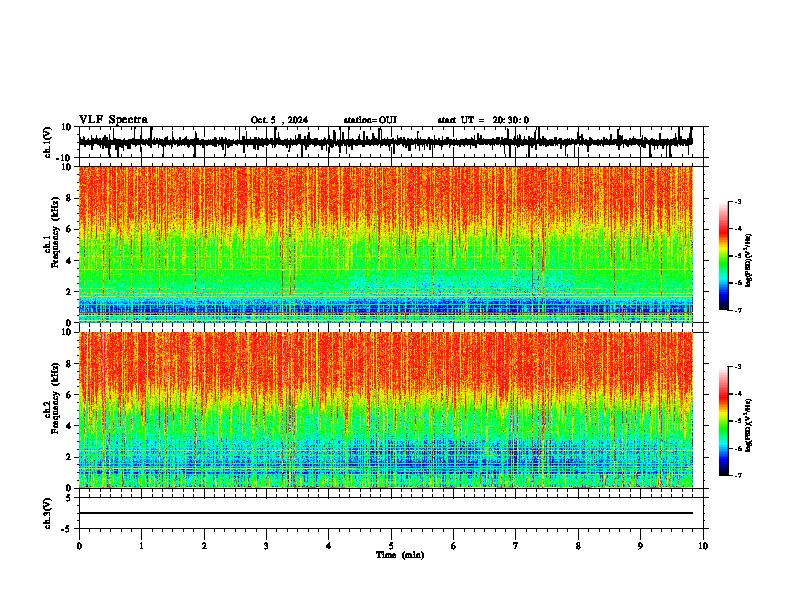The height and width of the screenshot is (612, 792).
Task: Select the "Oct. 5, 2024" date text
Action: [279, 120]
